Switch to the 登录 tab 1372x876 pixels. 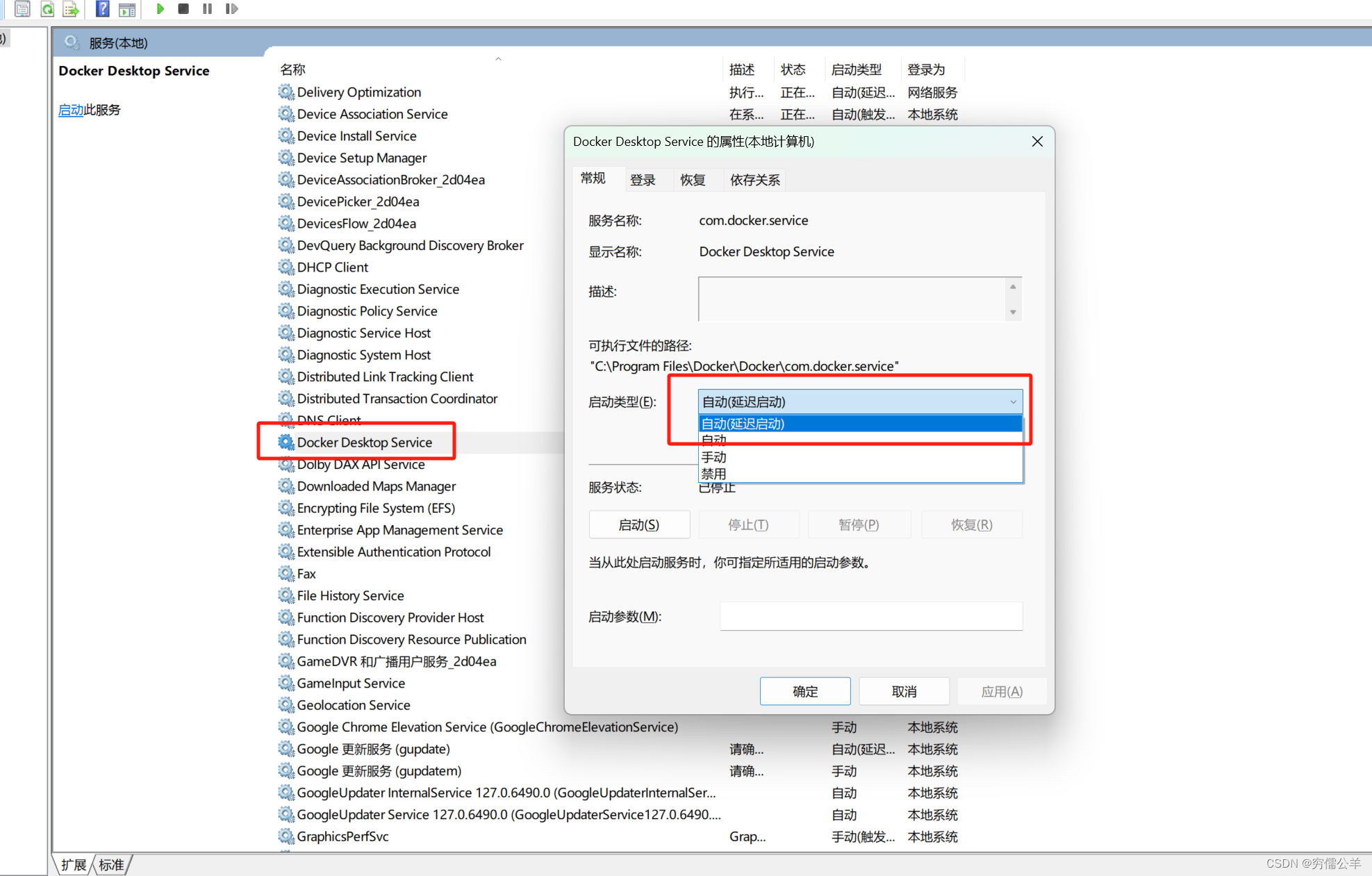click(x=643, y=180)
